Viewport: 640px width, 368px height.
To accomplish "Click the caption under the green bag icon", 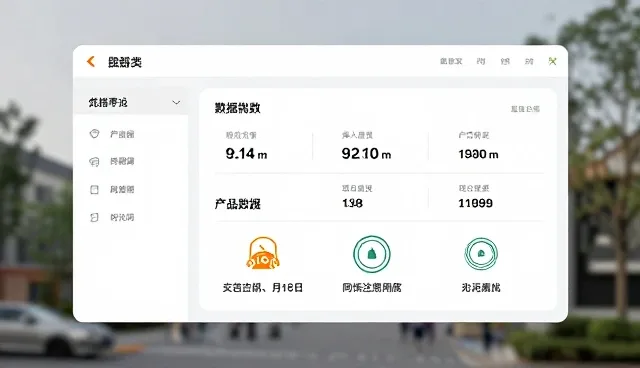I will click(x=371, y=288).
